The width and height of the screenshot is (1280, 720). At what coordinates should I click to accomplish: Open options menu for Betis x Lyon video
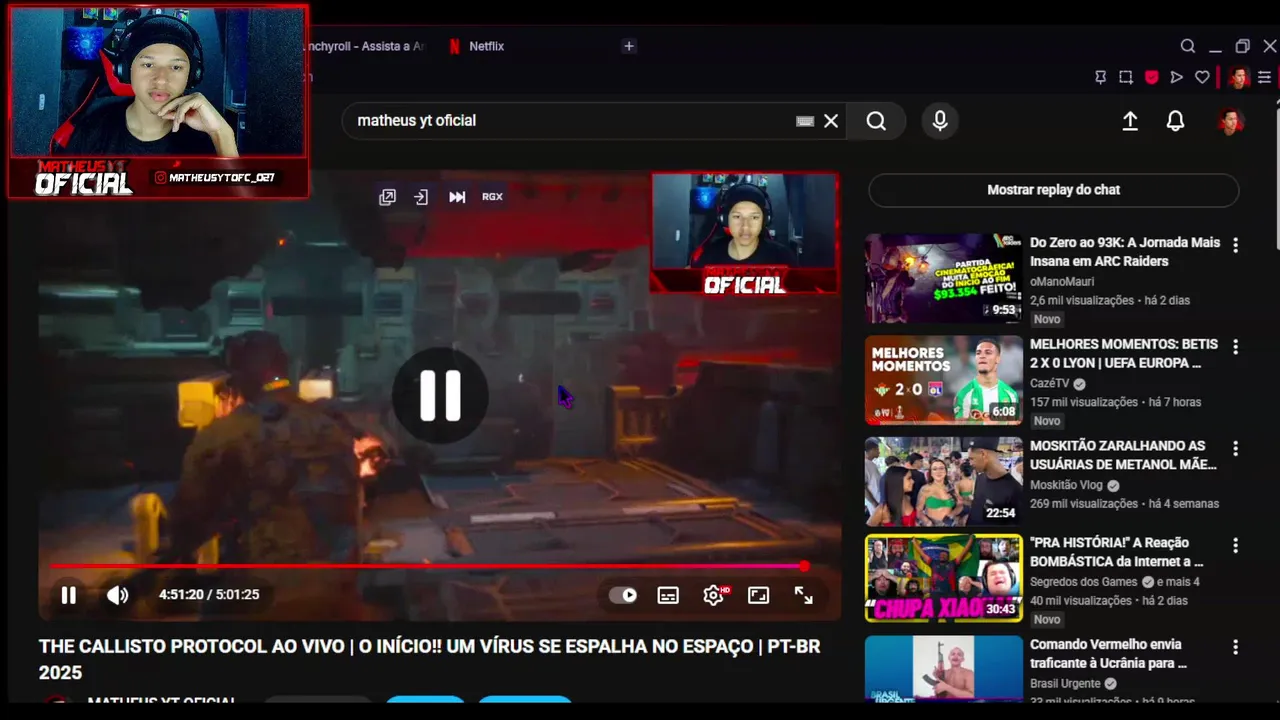(1236, 347)
